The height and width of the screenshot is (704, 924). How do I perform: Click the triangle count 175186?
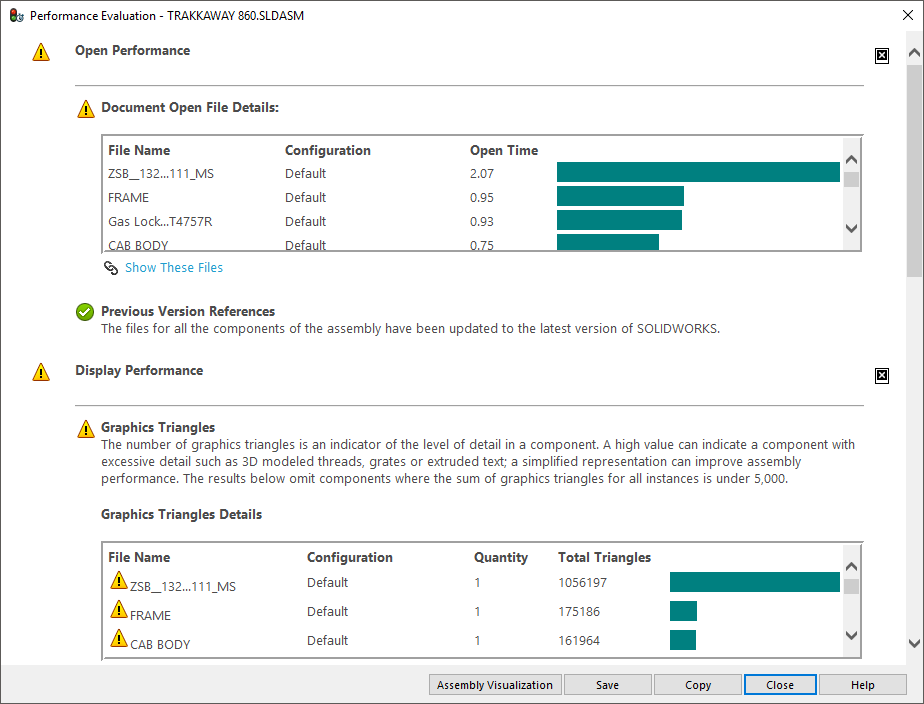(579, 612)
